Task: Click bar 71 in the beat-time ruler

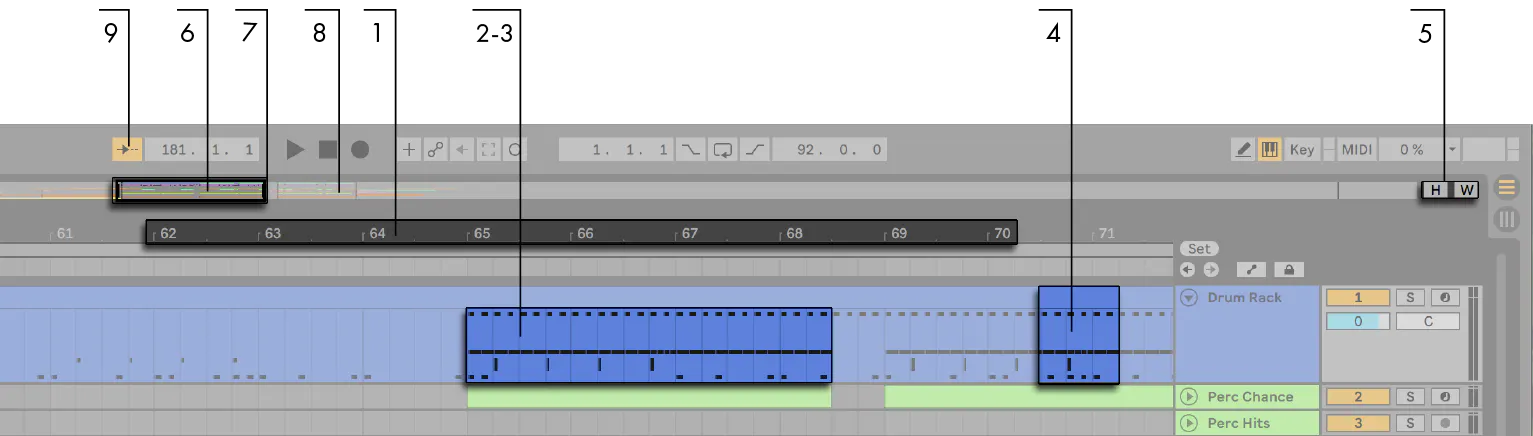Action: (1107, 234)
